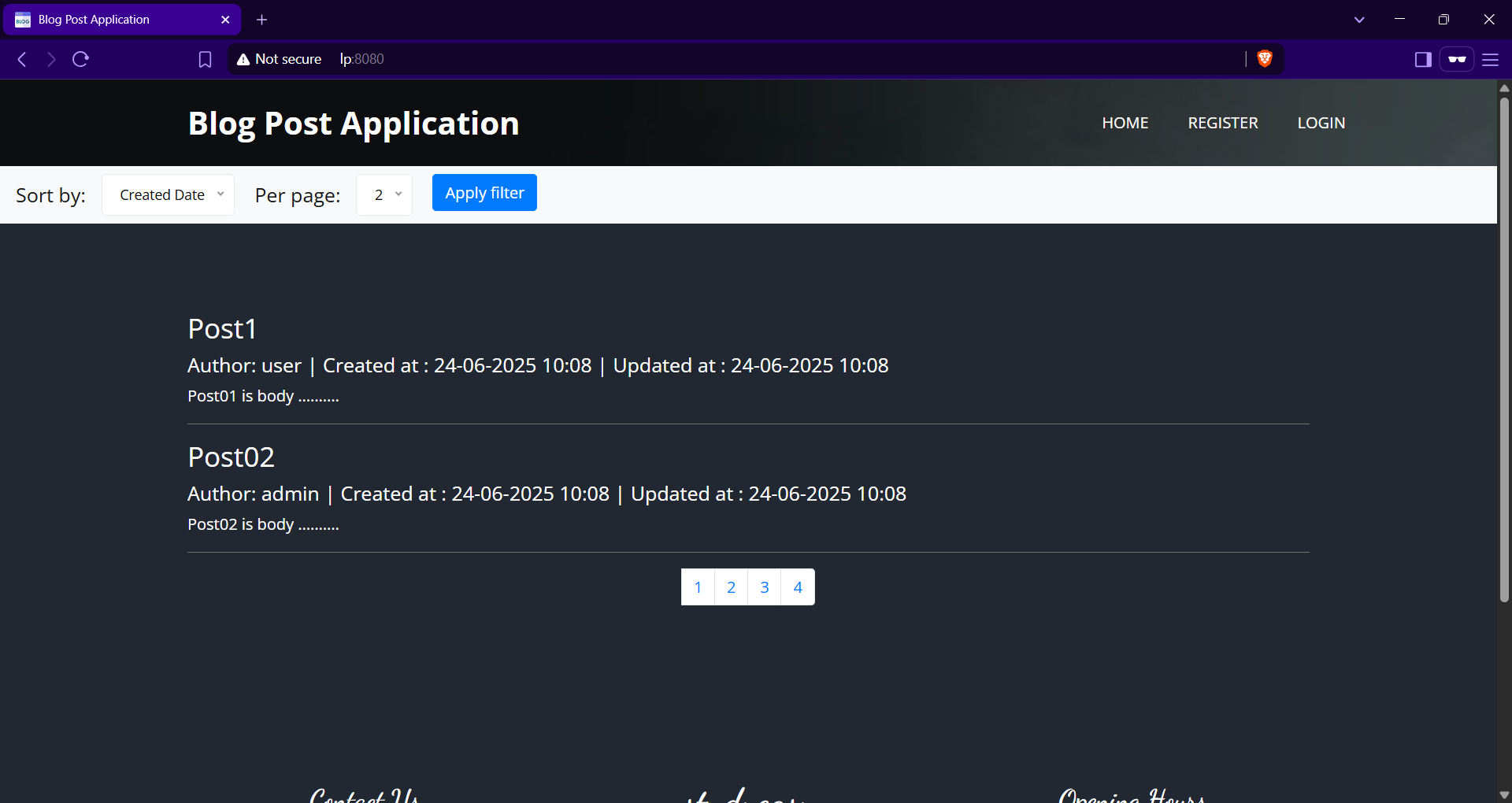Open the LOGIN page
1512x803 pixels.
[x=1321, y=123]
